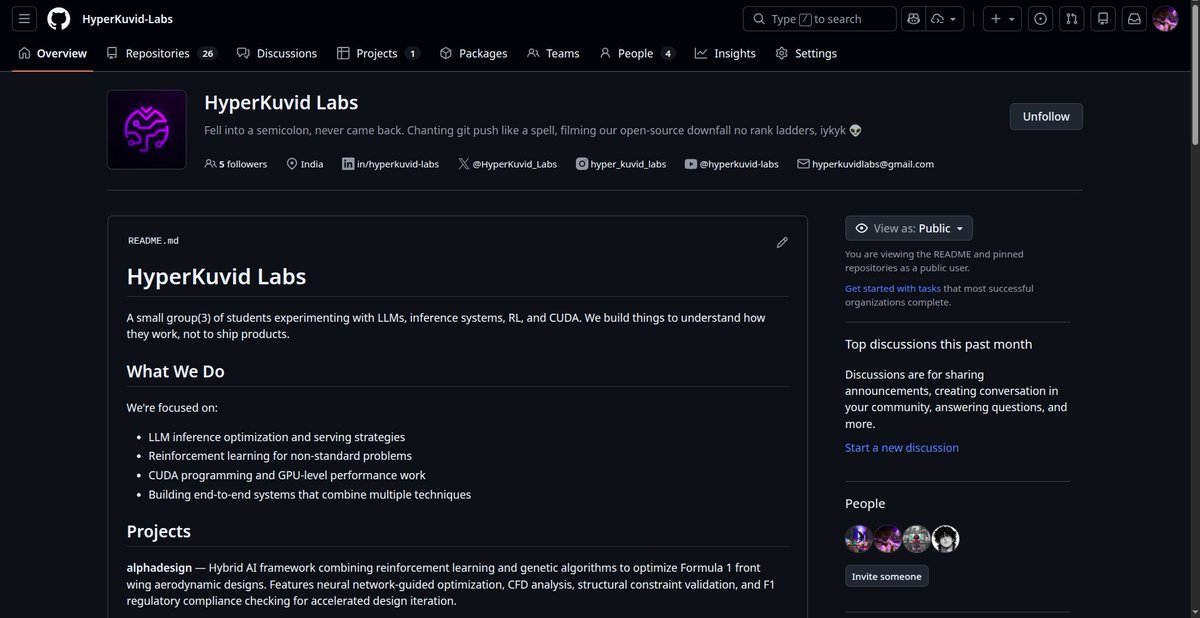The width and height of the screenshot is (1200, 618).
Task: Click the README.md file name label
Action: (x=153, y=241)
